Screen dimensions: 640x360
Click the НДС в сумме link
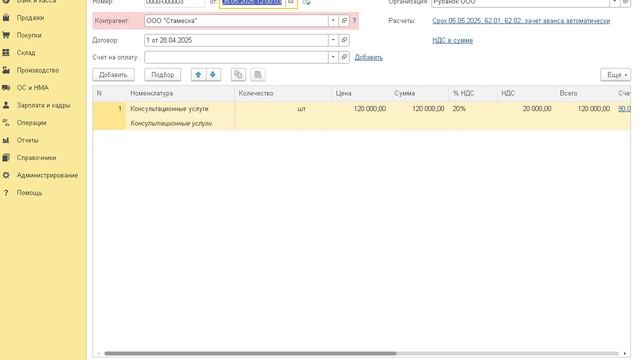[x=452, y=40]
